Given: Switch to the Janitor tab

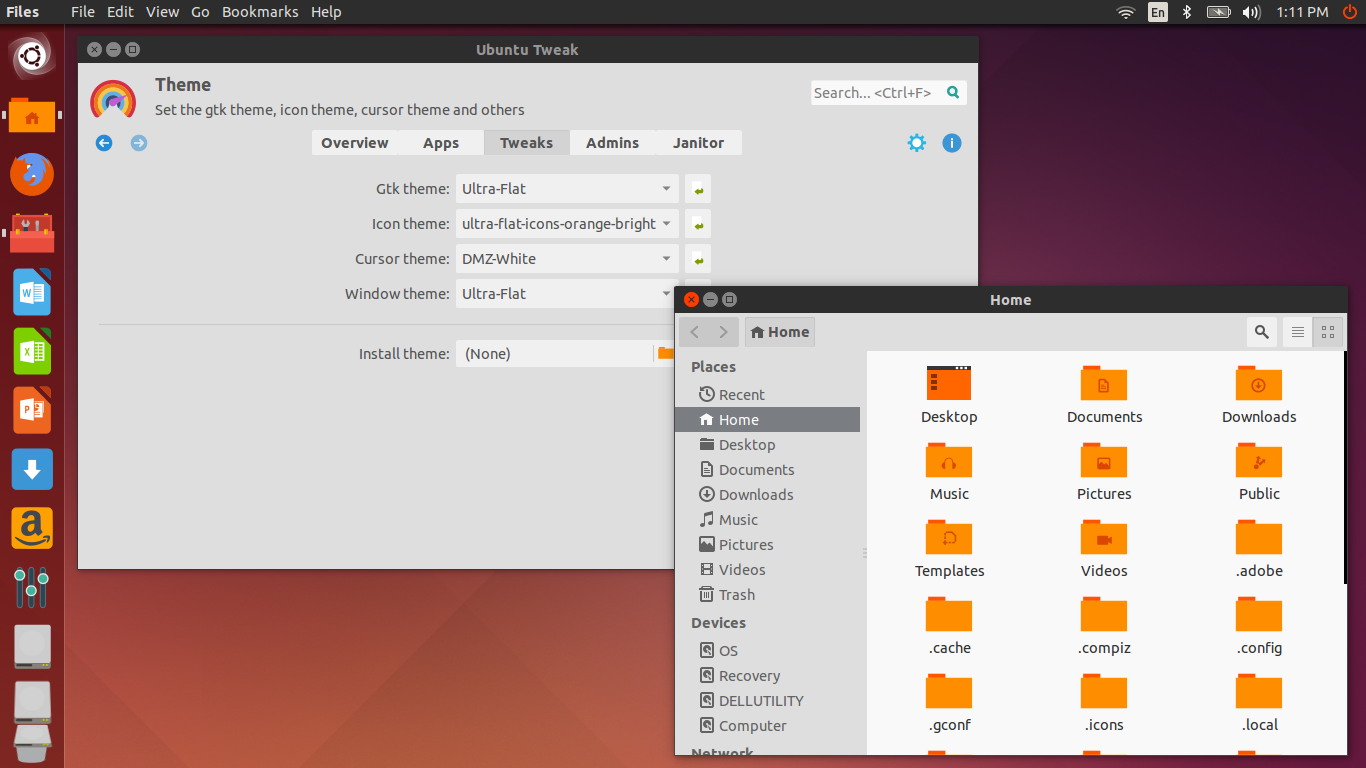Looking at the screenshot, I should pyautogui.click(x=698, y=143).
